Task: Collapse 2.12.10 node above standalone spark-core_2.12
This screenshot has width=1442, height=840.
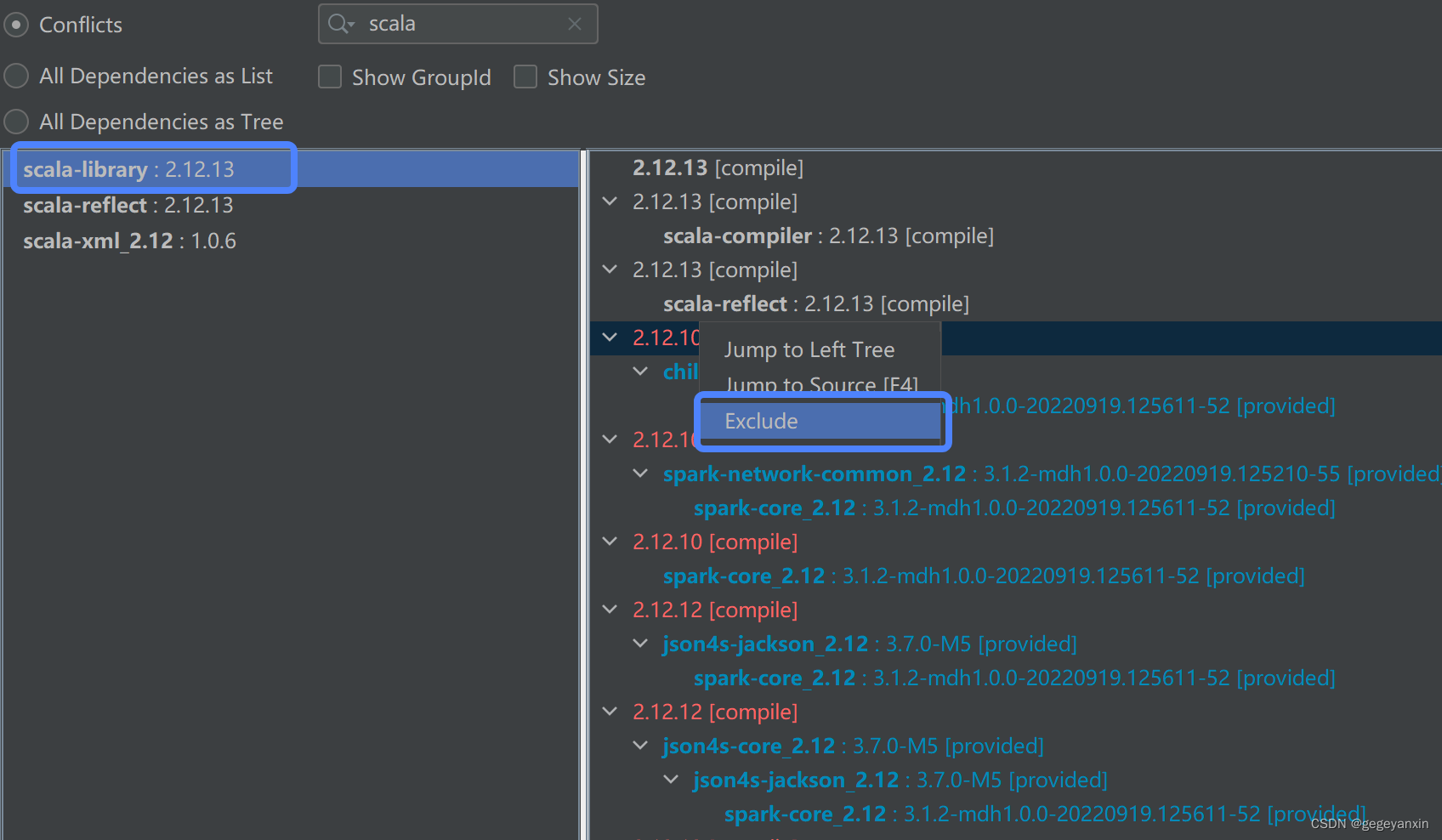Action: (x=610, y=542)
